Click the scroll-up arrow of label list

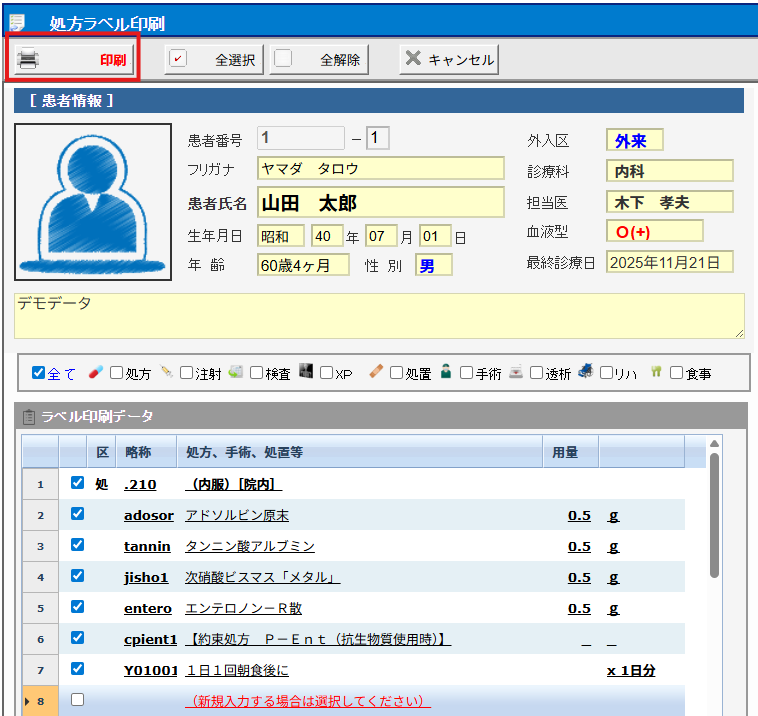coord(714,445)
